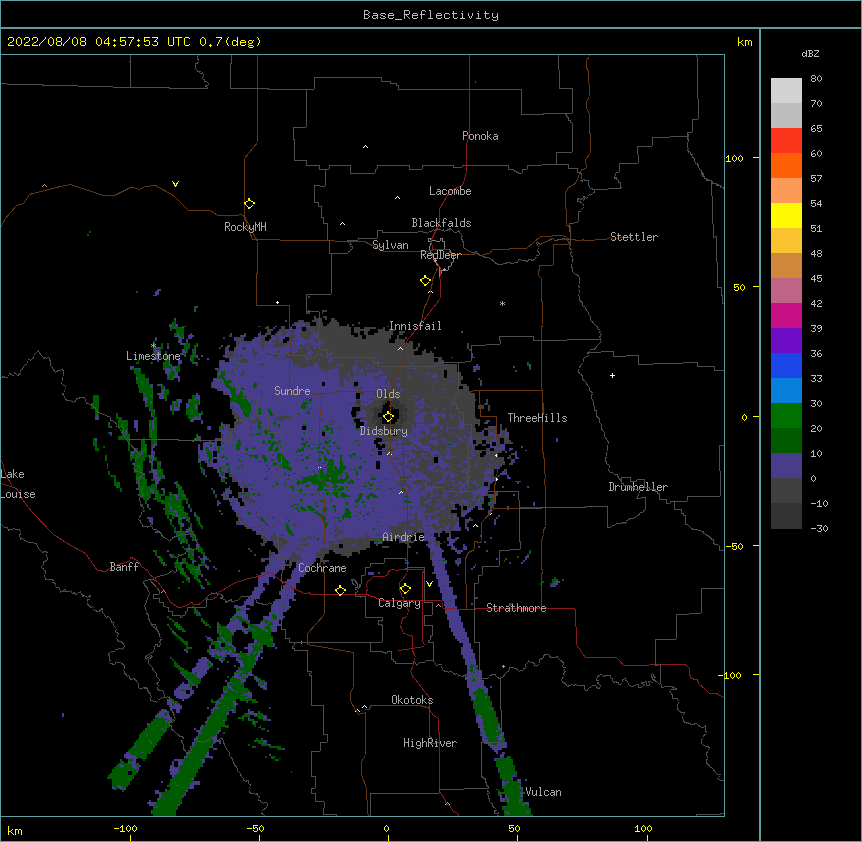This screenshot has width=862, height=842.
Task: Click the RockyMH label
Action: (245, 227)
